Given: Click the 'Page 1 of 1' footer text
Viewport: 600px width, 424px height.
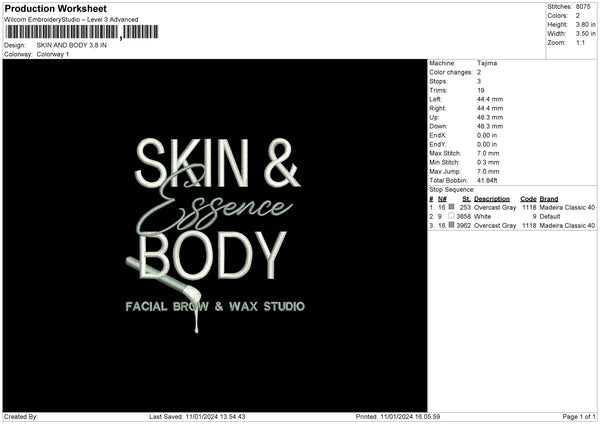Looking at the screenshot, I should (579, 416).
